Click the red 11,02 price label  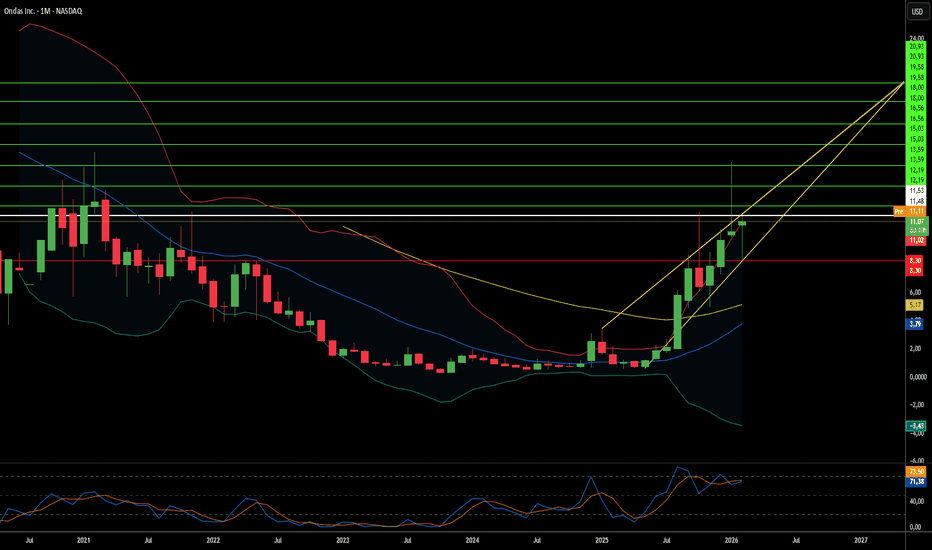[916, 240]
